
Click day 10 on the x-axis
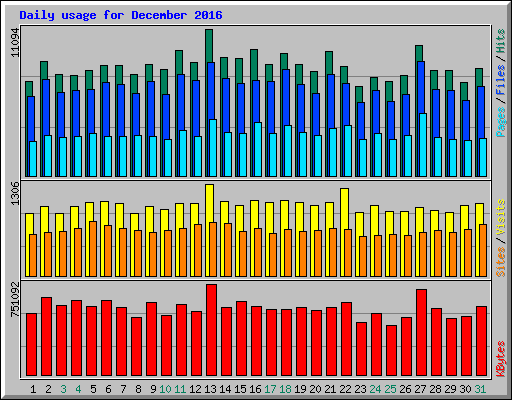click(x=165, y=389)
